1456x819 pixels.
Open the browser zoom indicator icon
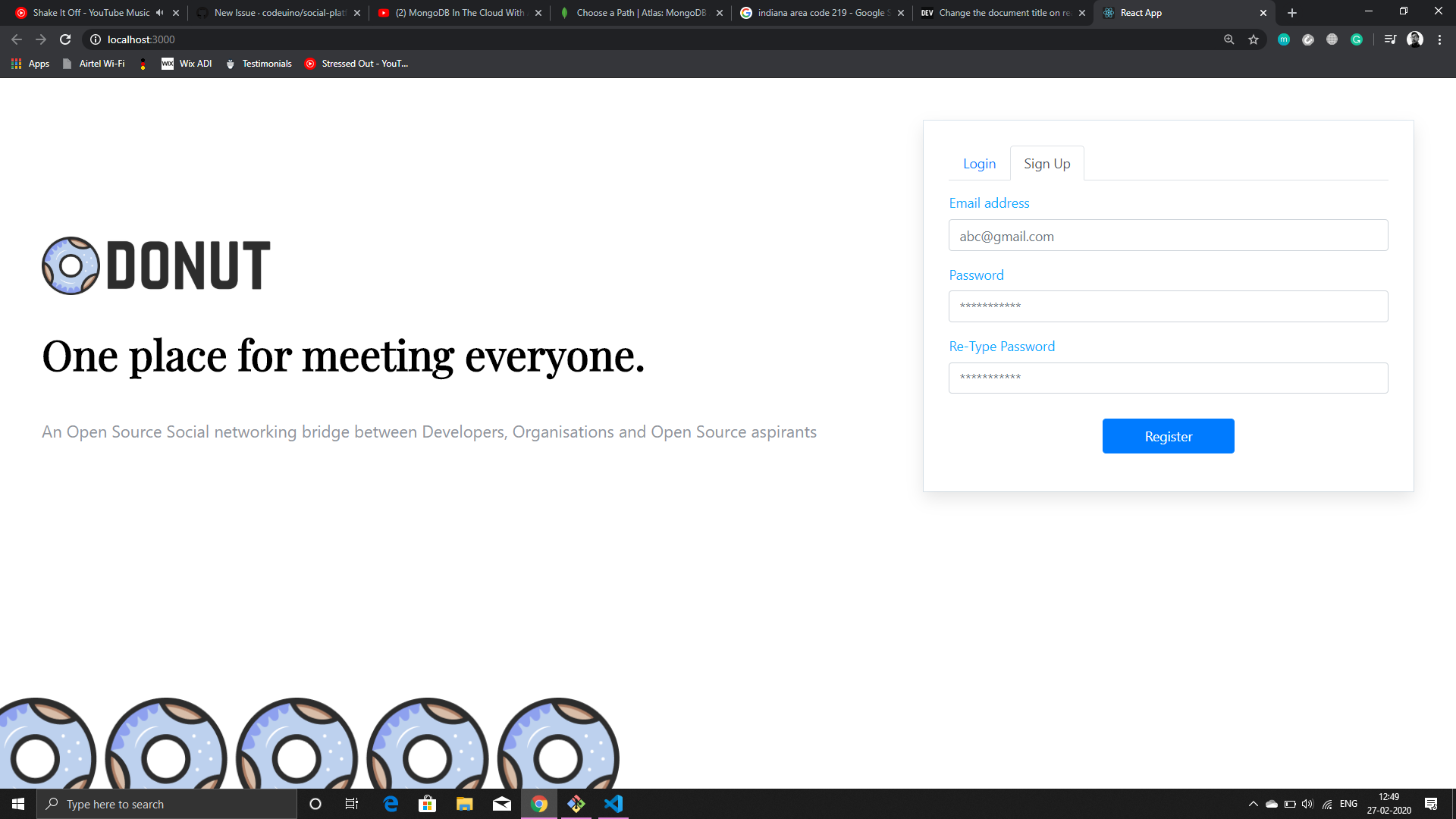(1229, 39)
